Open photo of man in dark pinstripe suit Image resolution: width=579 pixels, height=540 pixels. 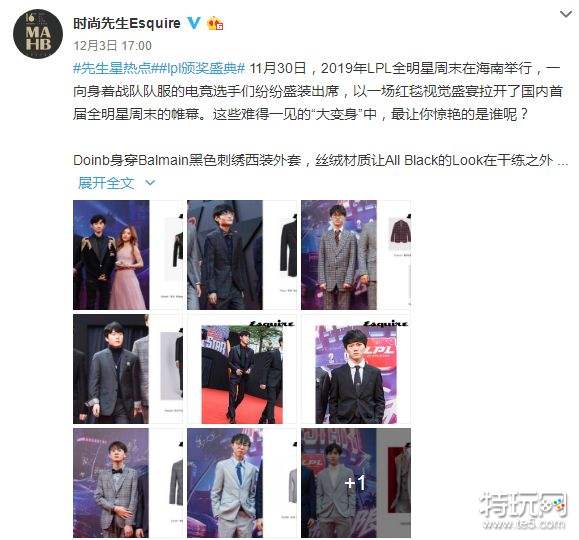click(242, 255)
